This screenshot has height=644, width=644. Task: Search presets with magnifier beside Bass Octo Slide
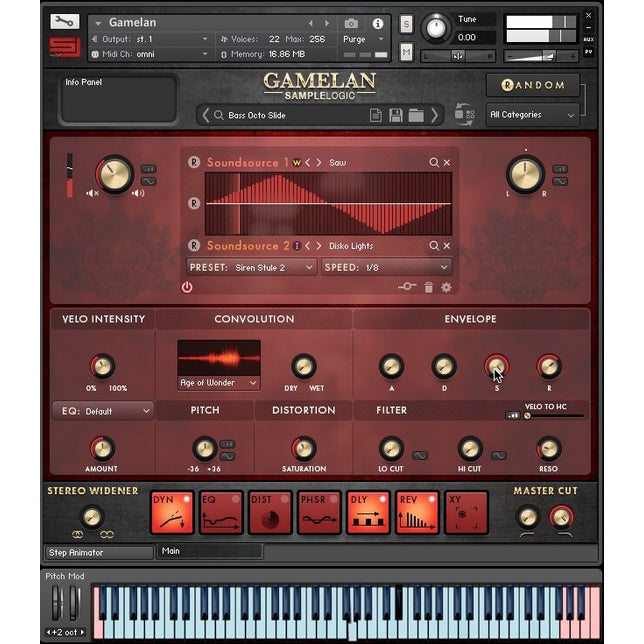click(218, 115)
